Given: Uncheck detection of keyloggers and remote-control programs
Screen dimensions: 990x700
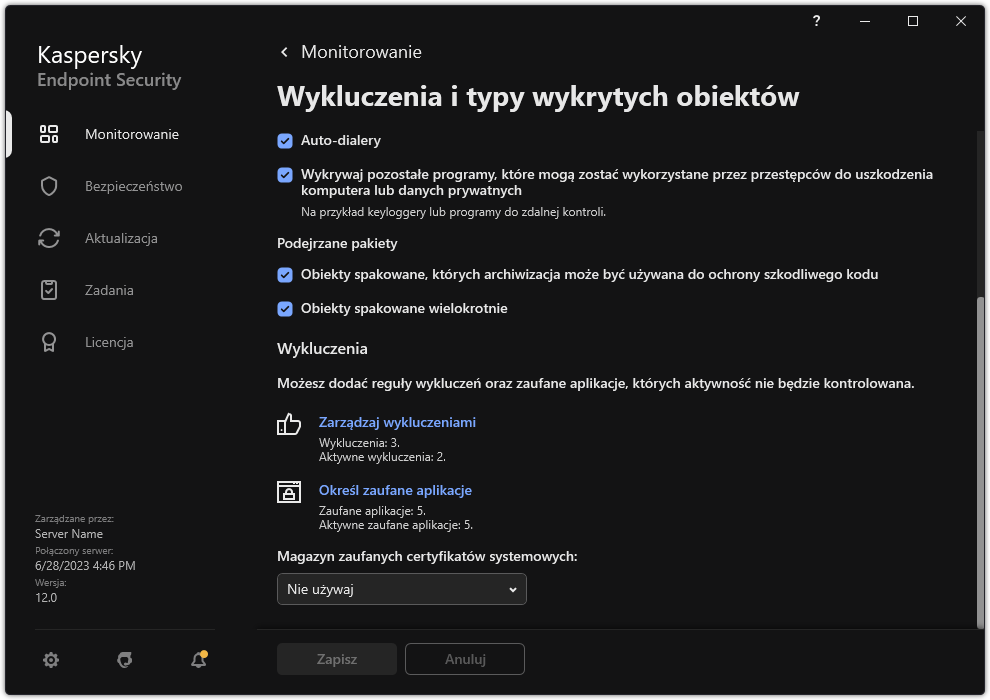Looking at the screenshot, I should 284,173.
